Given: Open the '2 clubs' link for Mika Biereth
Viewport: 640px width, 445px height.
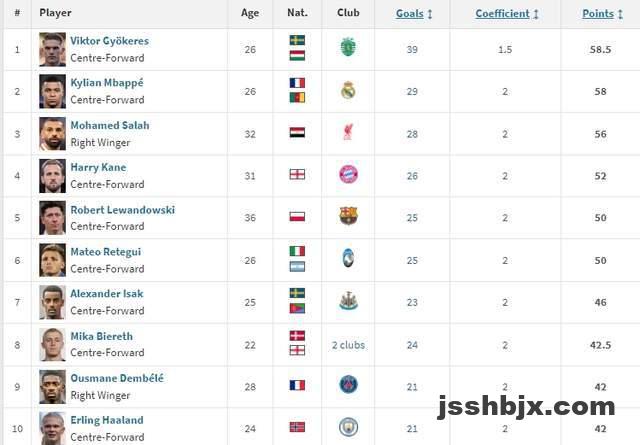Looking at the screenshot, I should [x=348, y=345].
